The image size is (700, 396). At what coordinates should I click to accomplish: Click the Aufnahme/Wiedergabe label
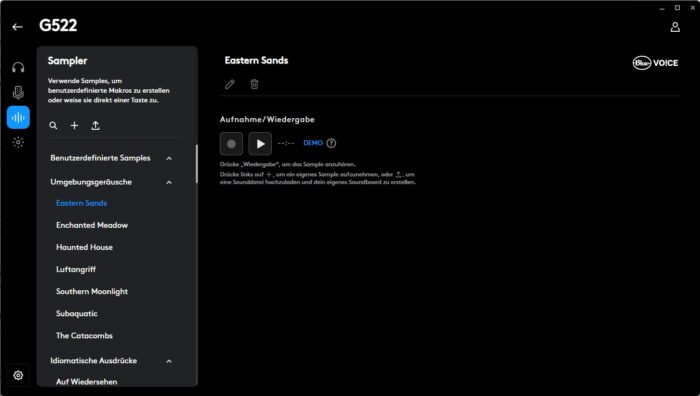pyautogui.click(x=267, y=120)
